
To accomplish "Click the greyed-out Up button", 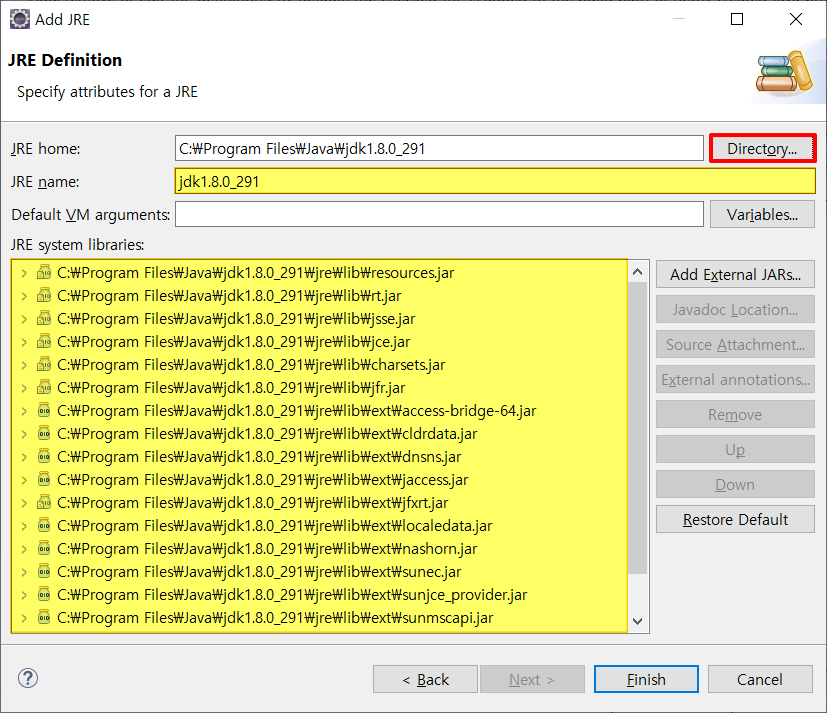I will click(735, 449).
